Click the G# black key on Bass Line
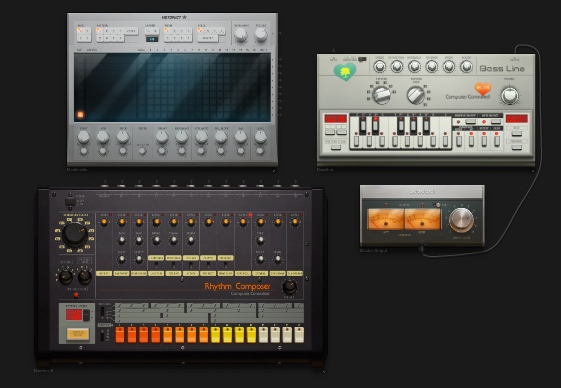 pos(414,126)
